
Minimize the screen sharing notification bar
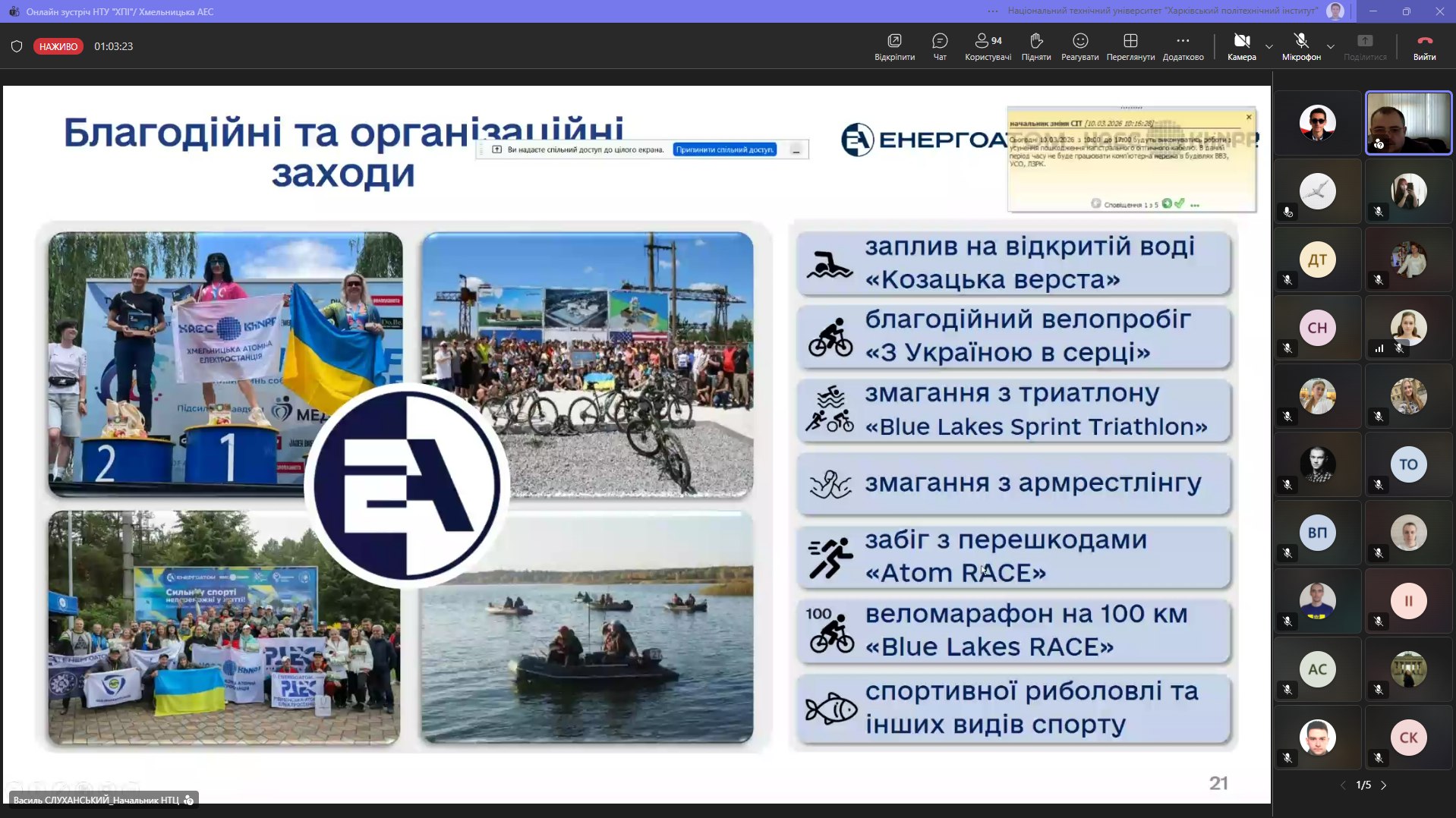click(x=796, y=150)
